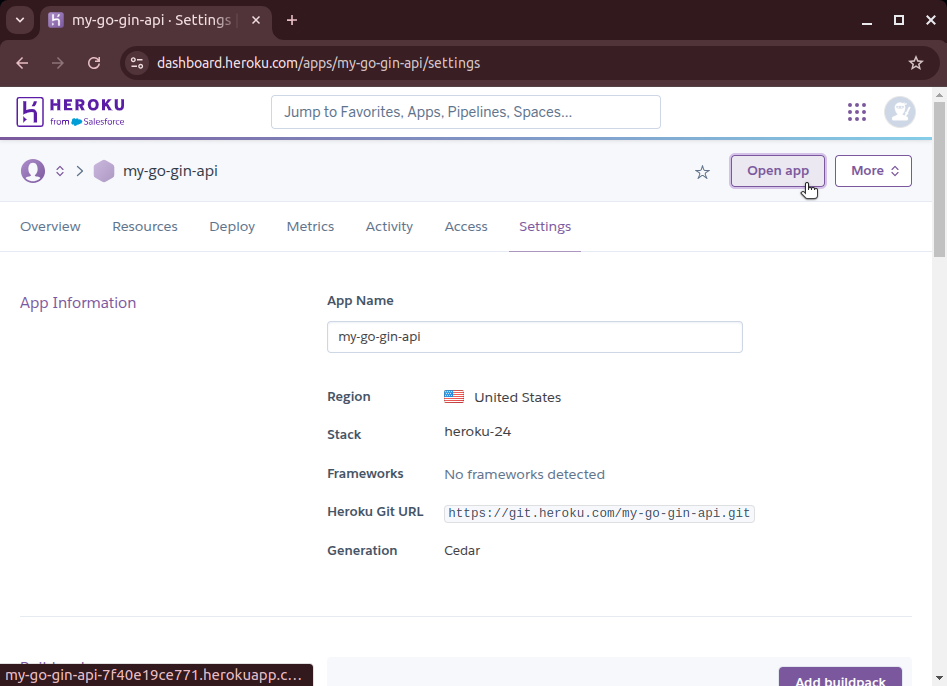This screenshot has width=947, height=686.
Task: Click the site info icon in address bar
Action: (x=136, y=62)
